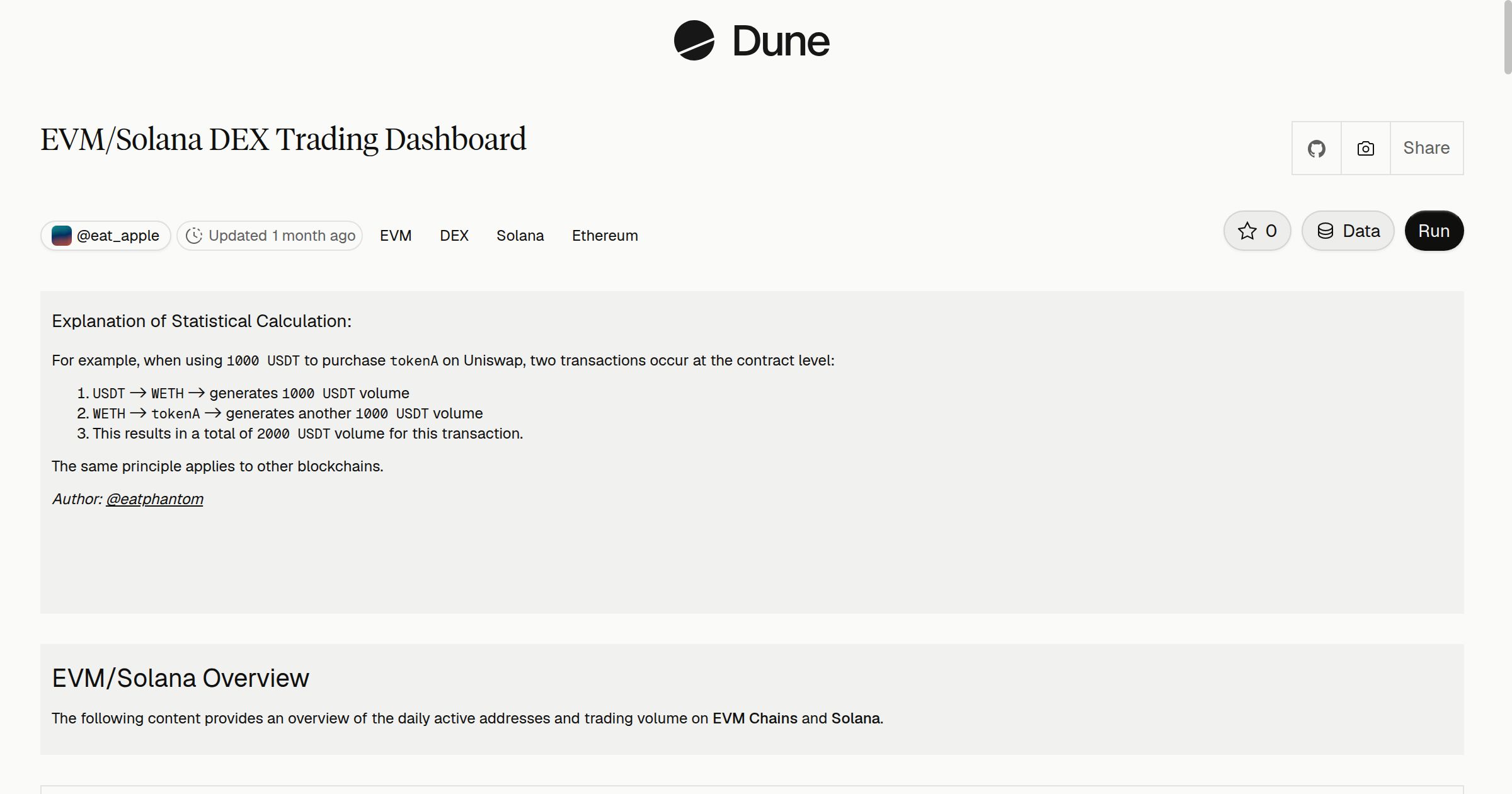
Task: Click 'Explanation of Statistical Calculation:' heading
Action: tap(202, 321)
